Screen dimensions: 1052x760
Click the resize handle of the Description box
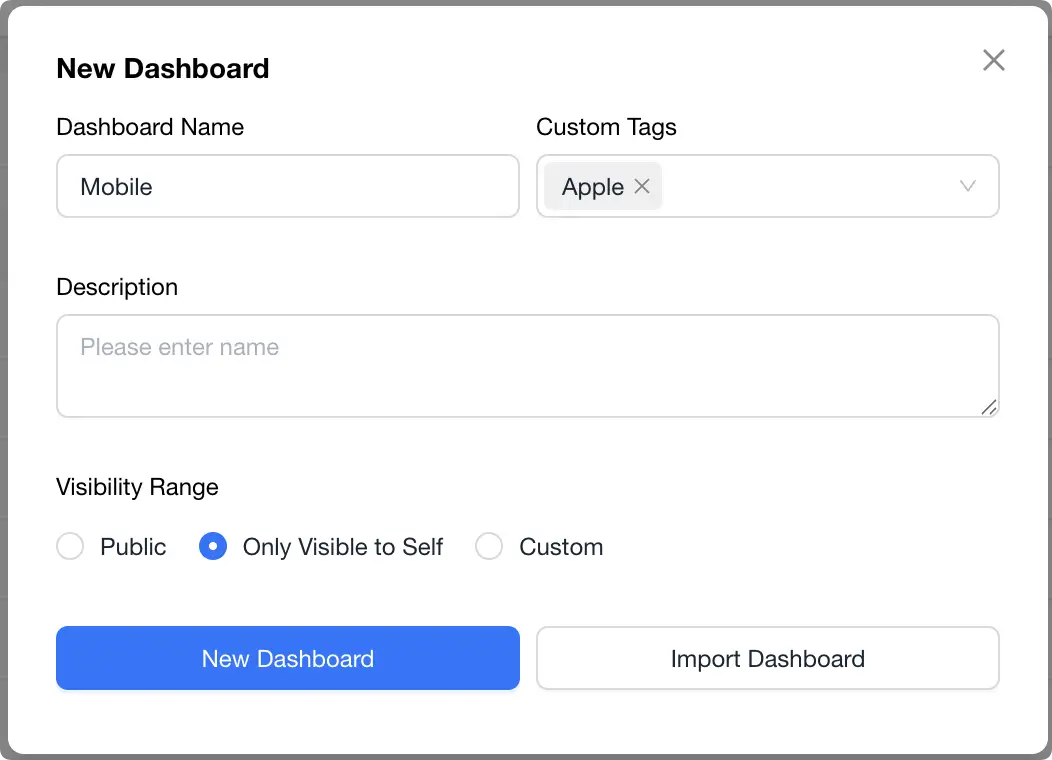point(989,408)
